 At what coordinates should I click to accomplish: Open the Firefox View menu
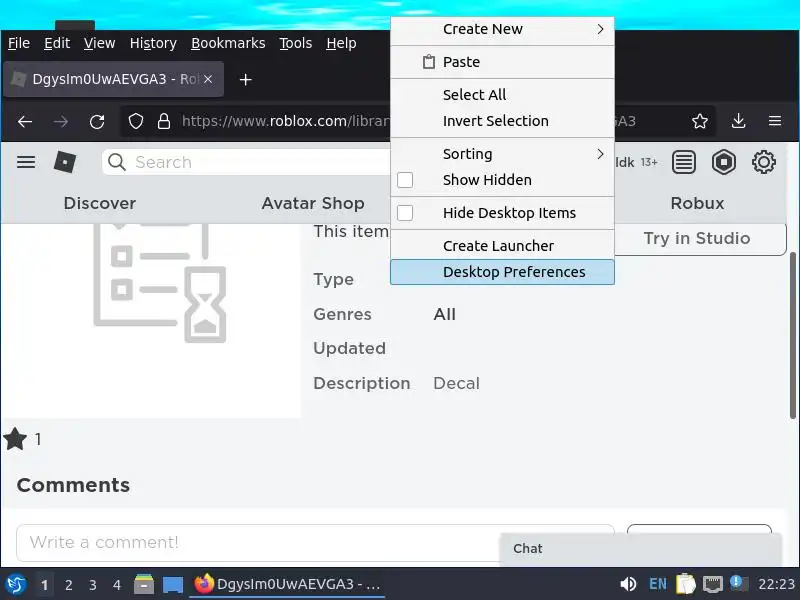point(99,43)
